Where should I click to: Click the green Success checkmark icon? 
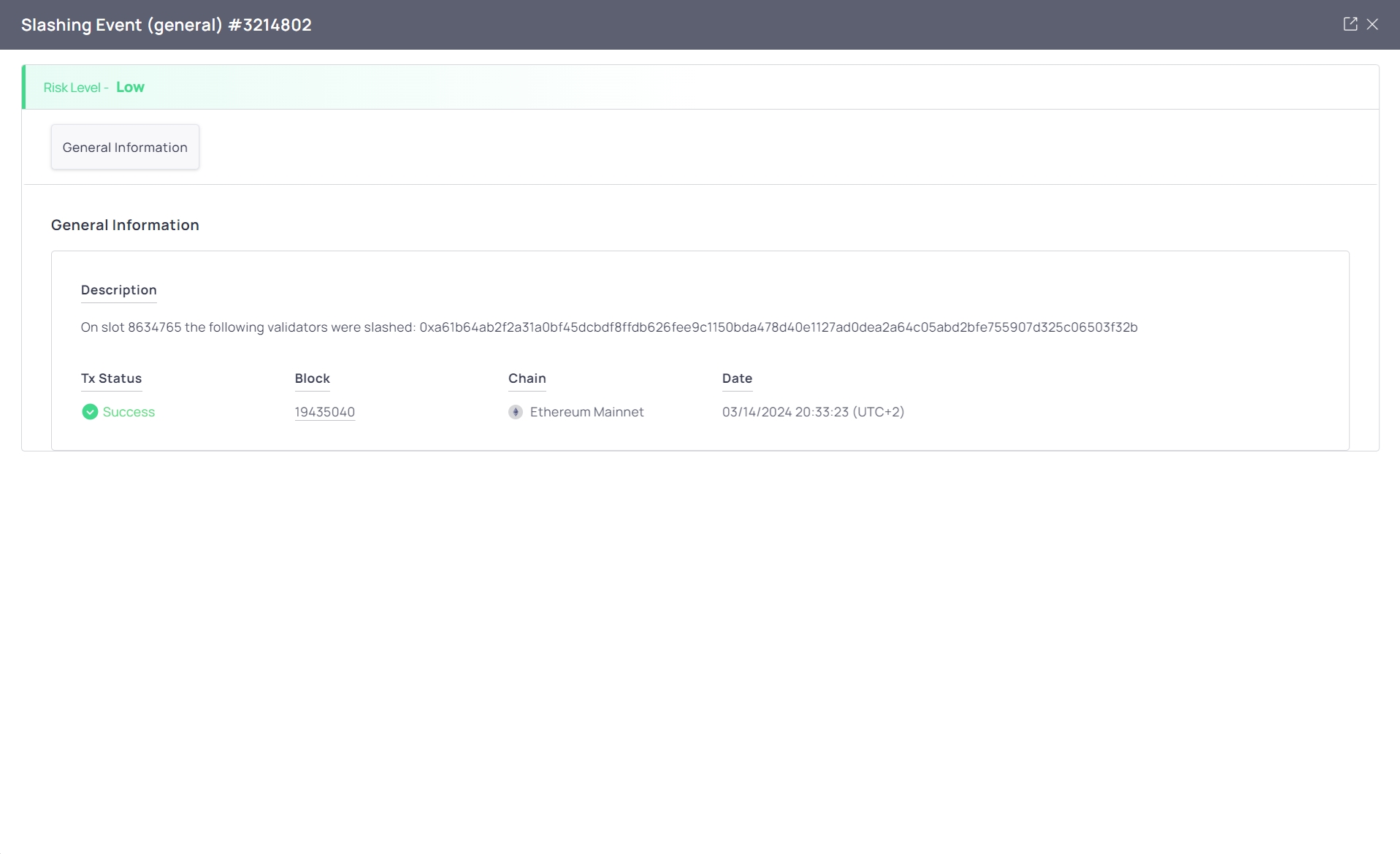tap(90, 412)
